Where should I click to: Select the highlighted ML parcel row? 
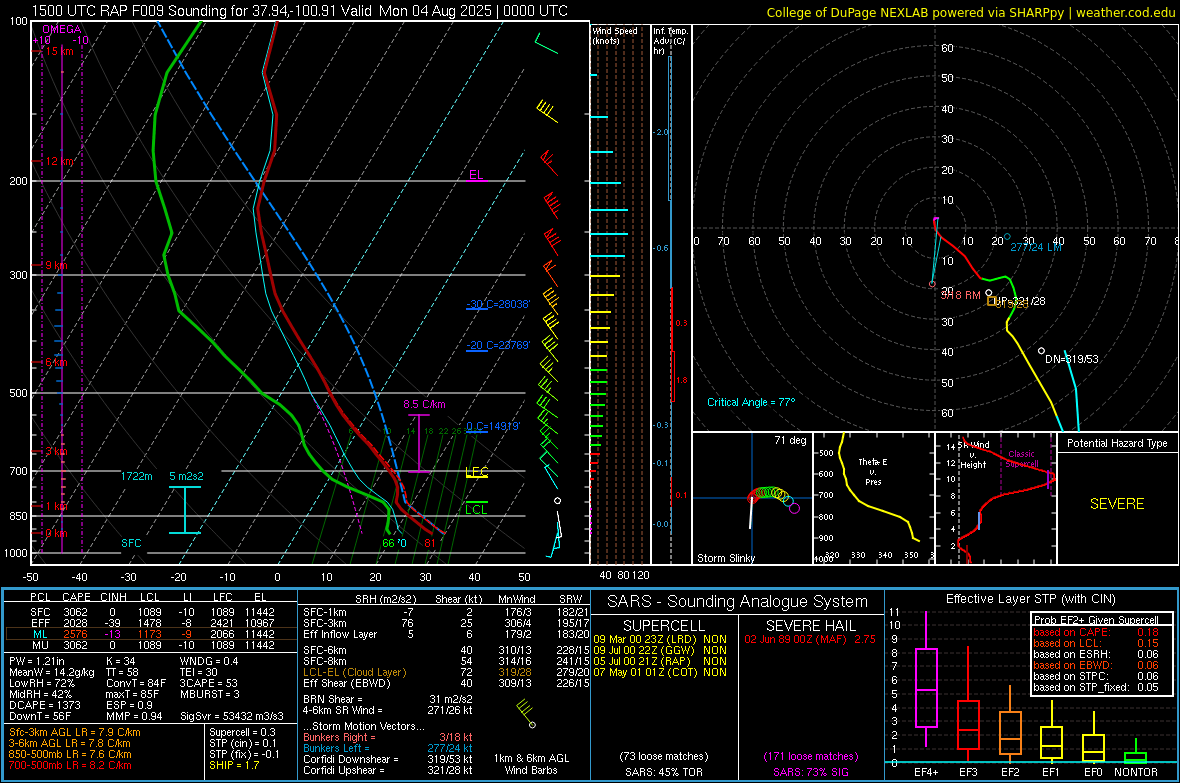click(151, 634)
